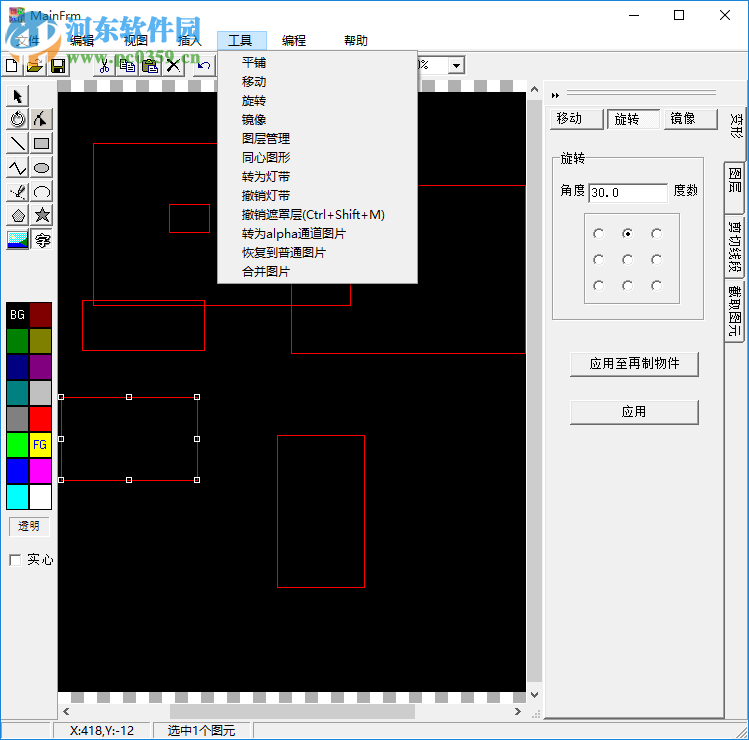Pick the cyan color swatch
Image resolution: width=749 pixels, height=740 pixels.
pyautogui.click(x=18, y=497)
